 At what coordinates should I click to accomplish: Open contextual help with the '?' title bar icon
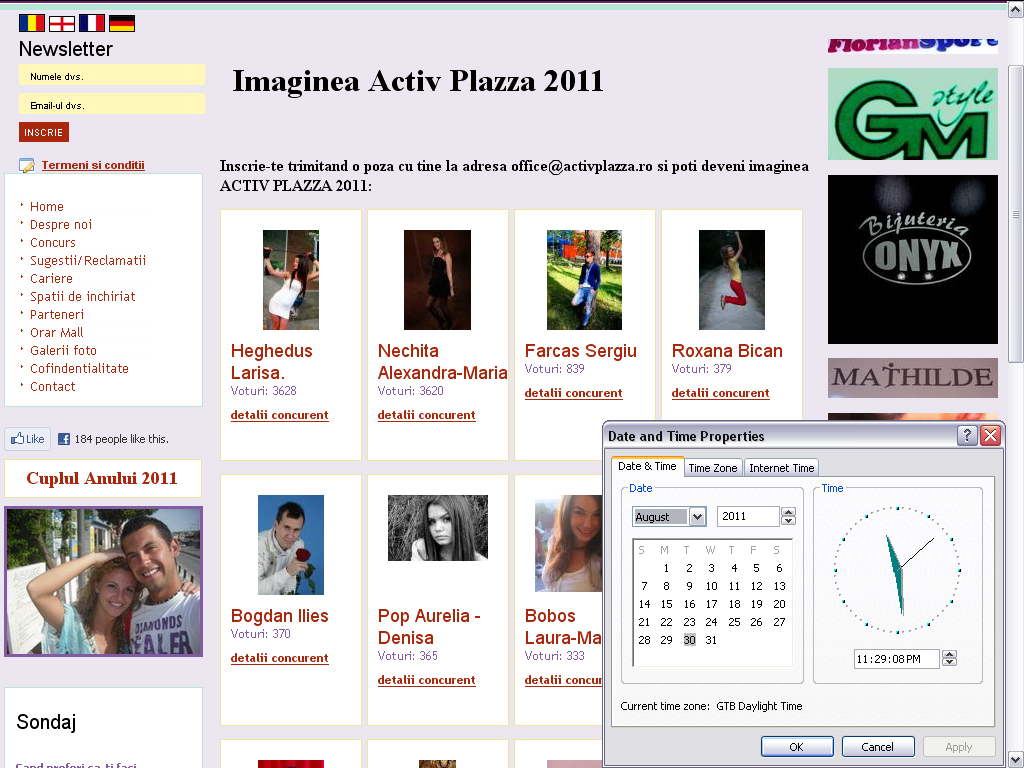[966, 435]
